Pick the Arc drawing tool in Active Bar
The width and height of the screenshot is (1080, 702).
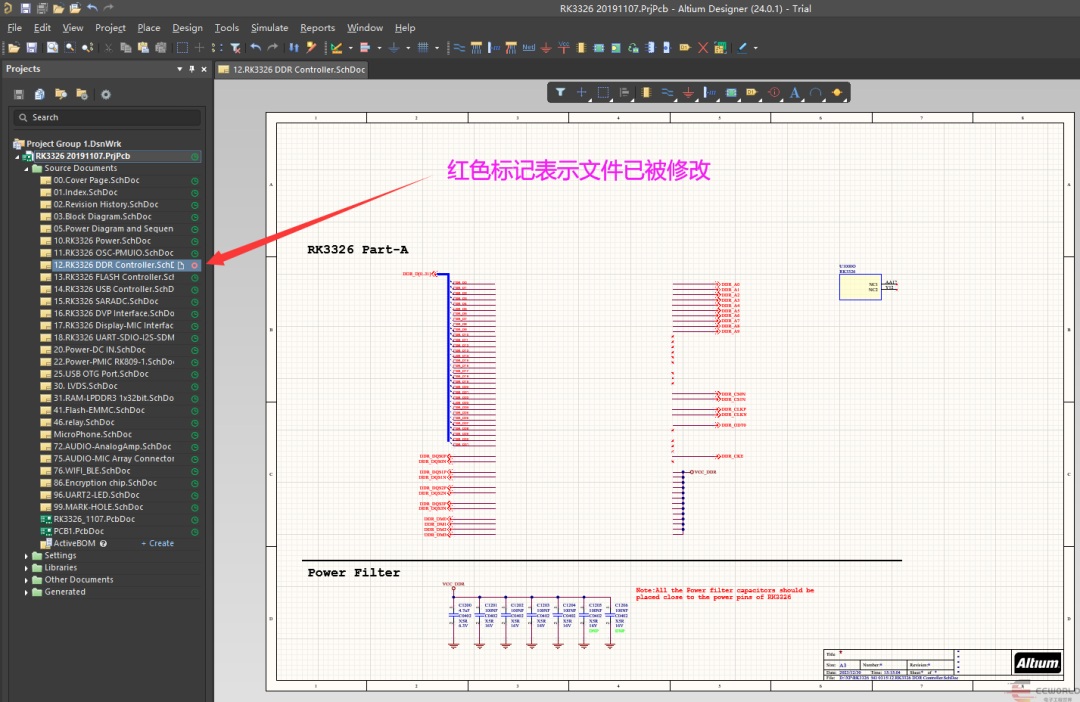816,92
